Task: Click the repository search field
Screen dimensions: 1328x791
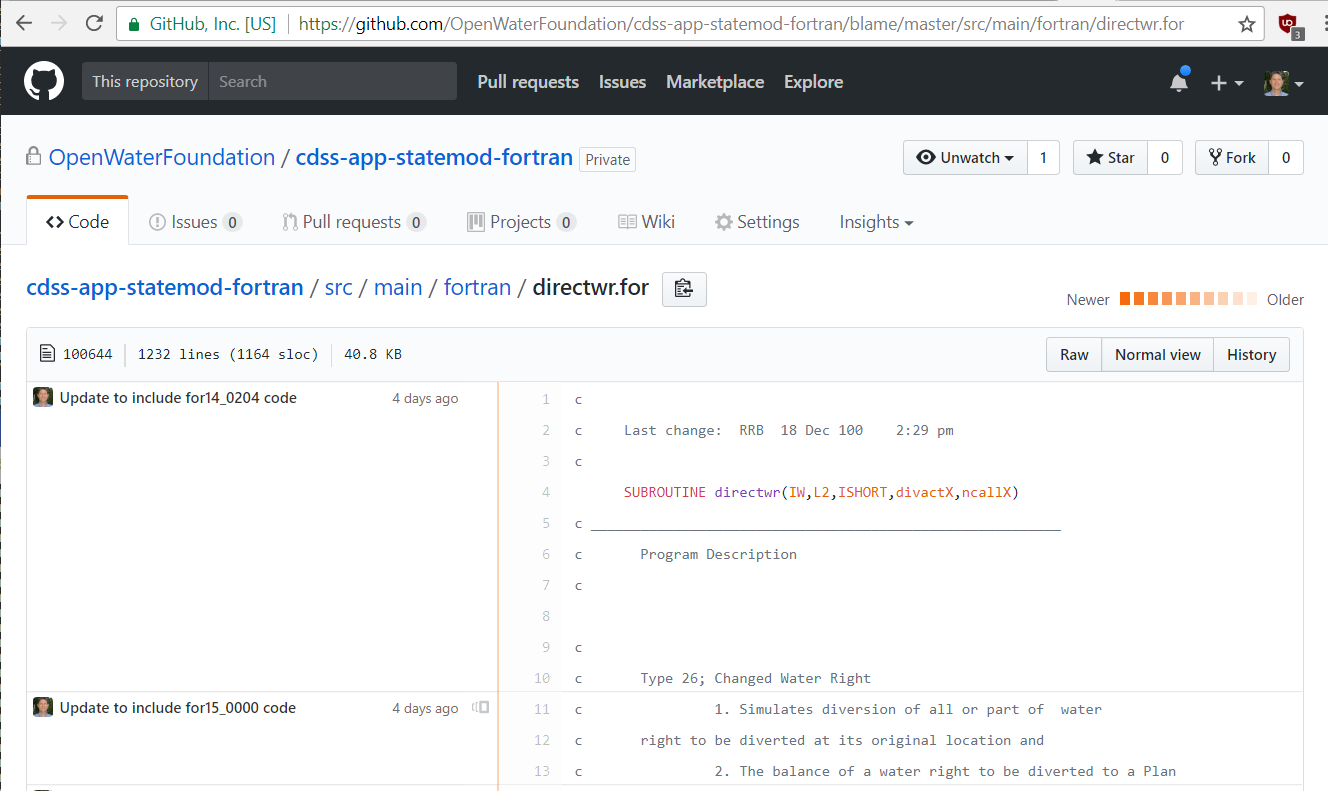Action: pyautogui.click(x=332, y=82)
